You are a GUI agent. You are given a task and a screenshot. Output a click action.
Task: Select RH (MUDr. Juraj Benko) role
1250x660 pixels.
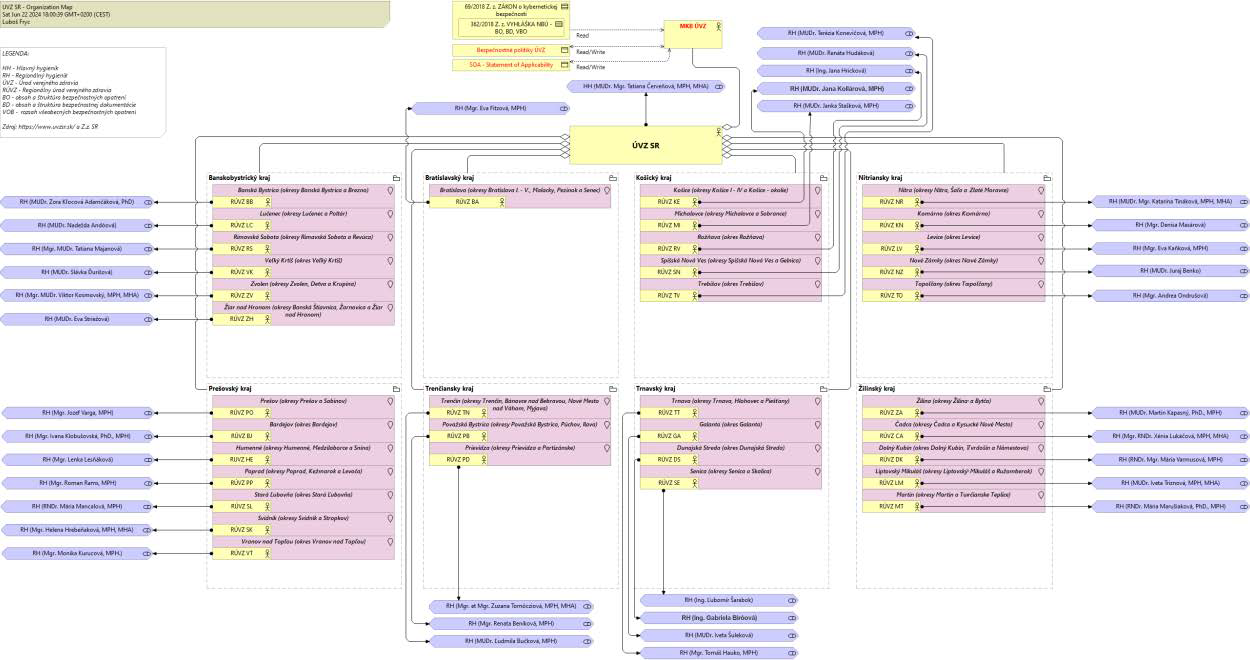1170,271
